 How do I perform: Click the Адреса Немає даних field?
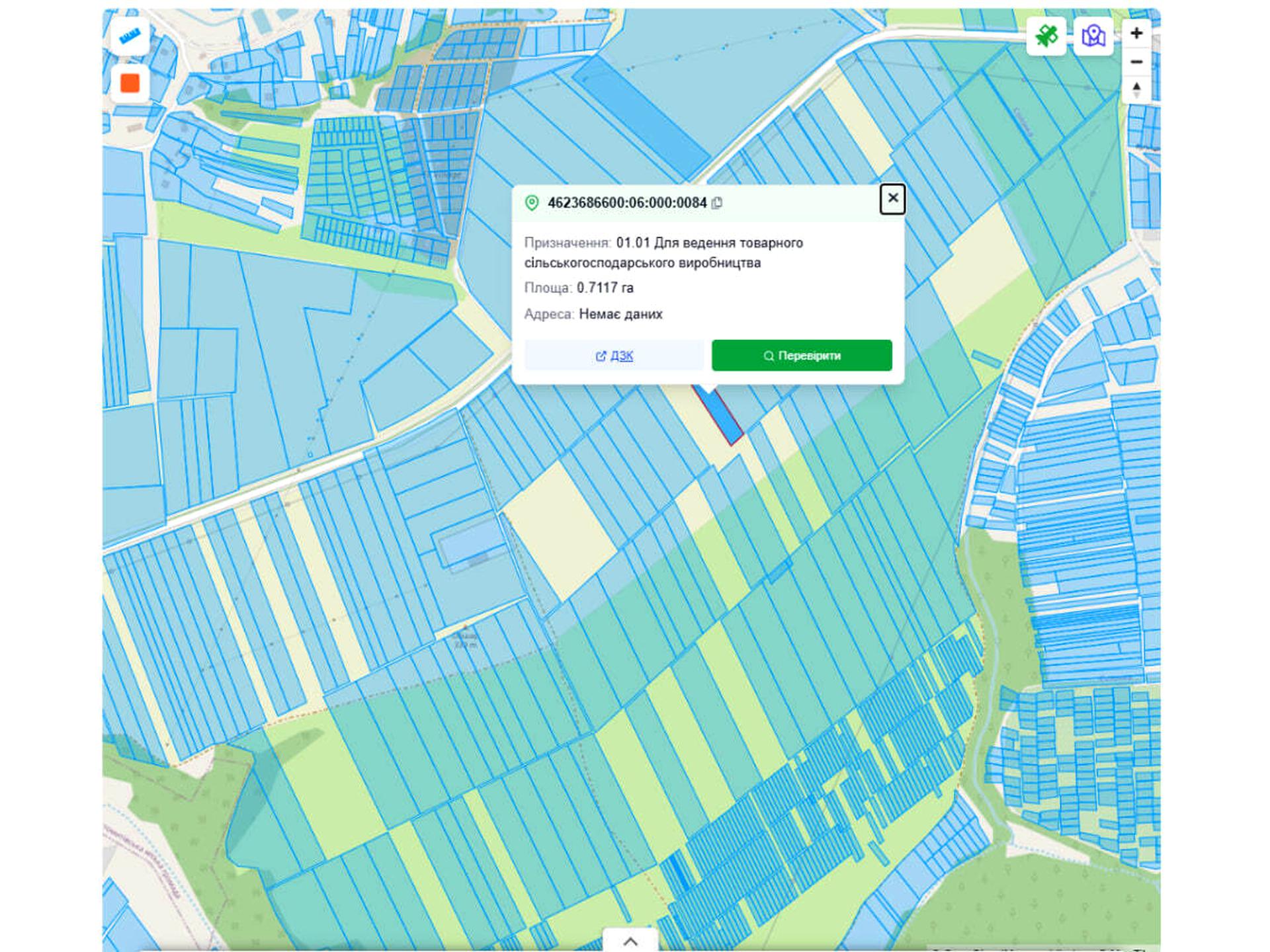point(620,314)
